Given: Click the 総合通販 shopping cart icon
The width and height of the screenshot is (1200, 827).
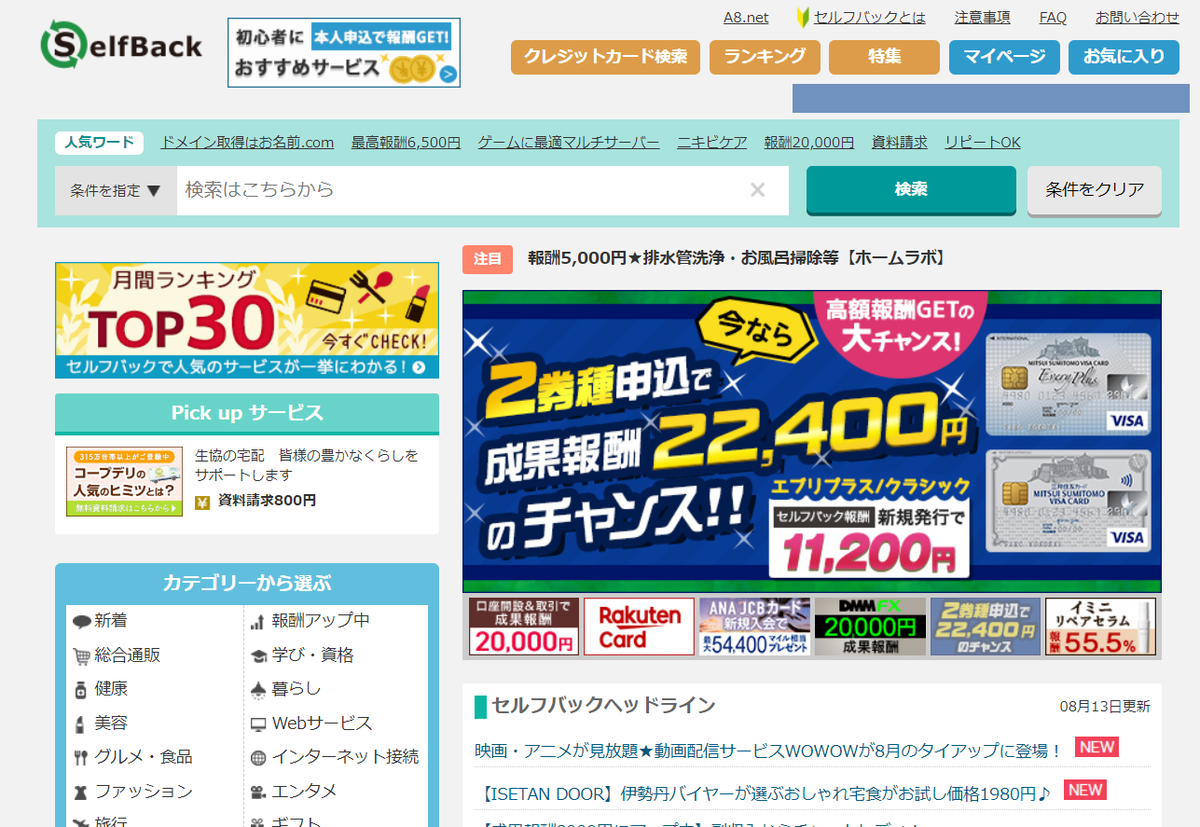Looking at the screenshot, I should [81, 656].
